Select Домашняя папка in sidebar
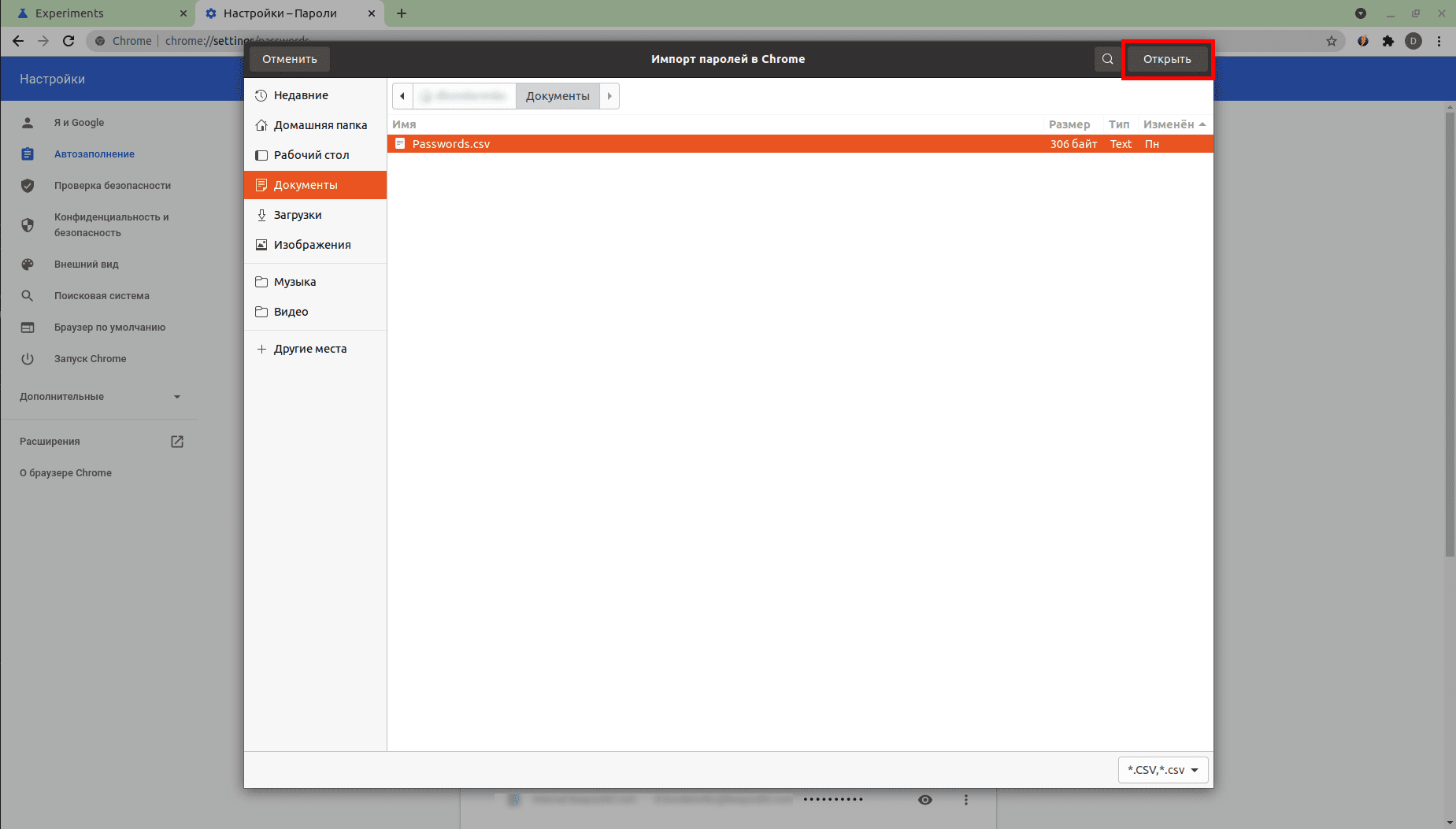Viewport: 1456px width, 829px height. [x=320, y=125]
